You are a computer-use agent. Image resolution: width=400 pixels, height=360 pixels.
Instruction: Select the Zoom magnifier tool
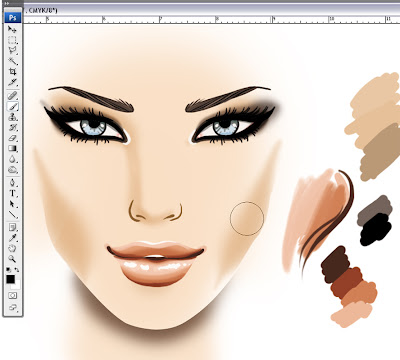point(12,259)
